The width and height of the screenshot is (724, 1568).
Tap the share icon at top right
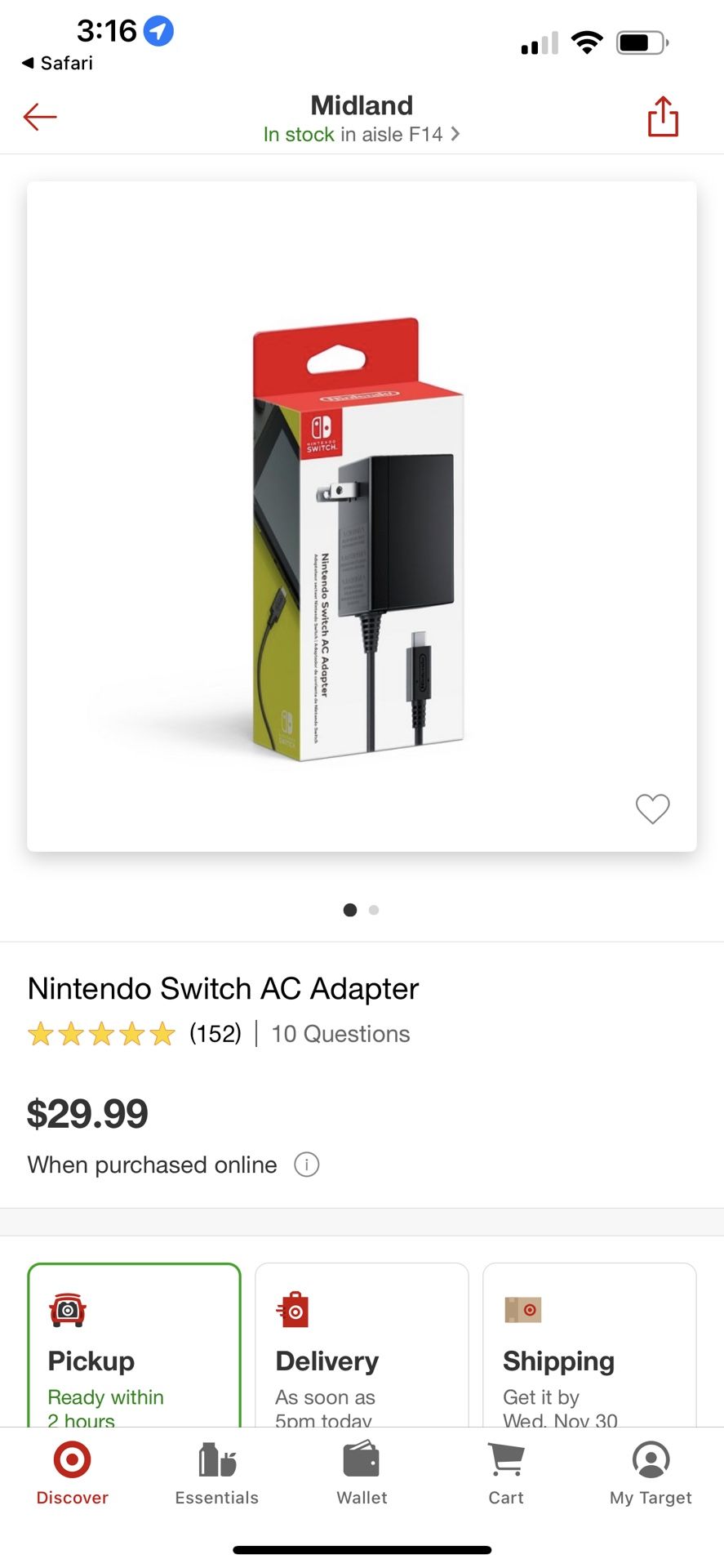coord(662,116)
